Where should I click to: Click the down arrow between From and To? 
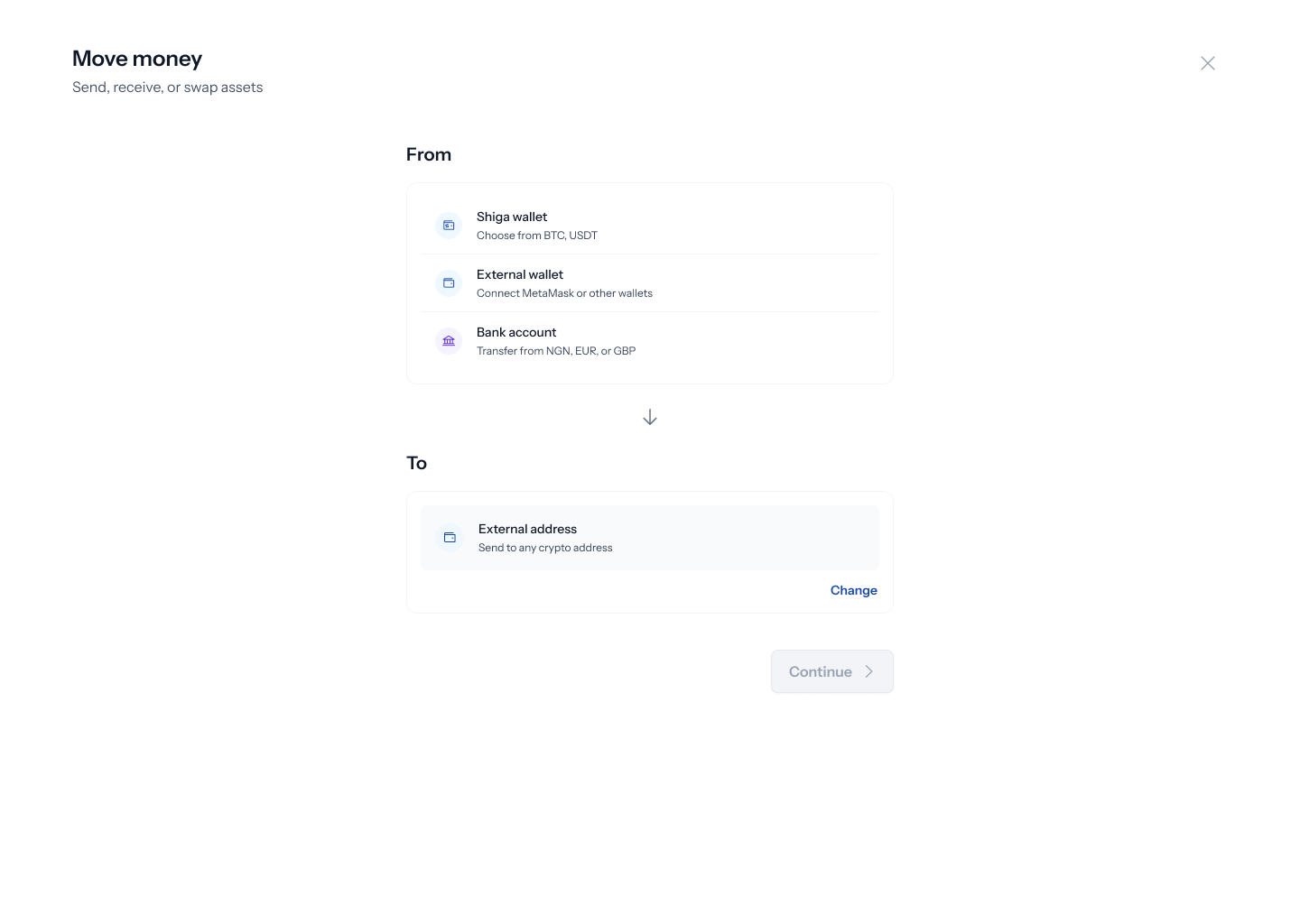click(x=650, y=417)
